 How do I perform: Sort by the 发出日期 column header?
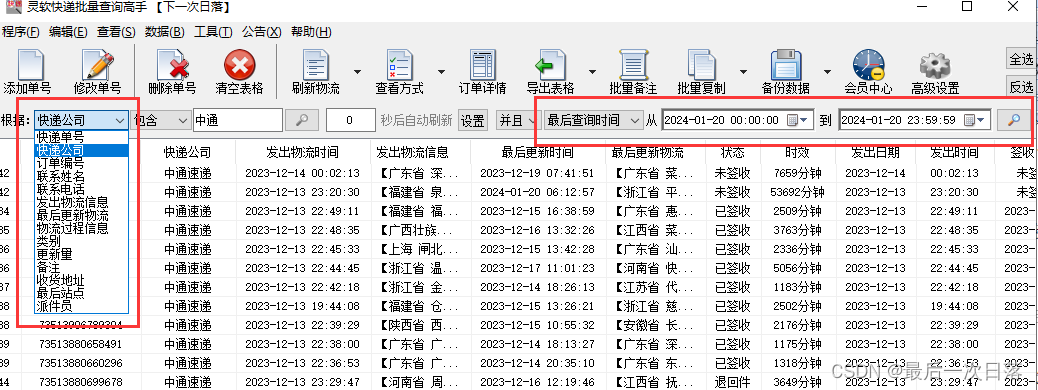pos(876,152)
